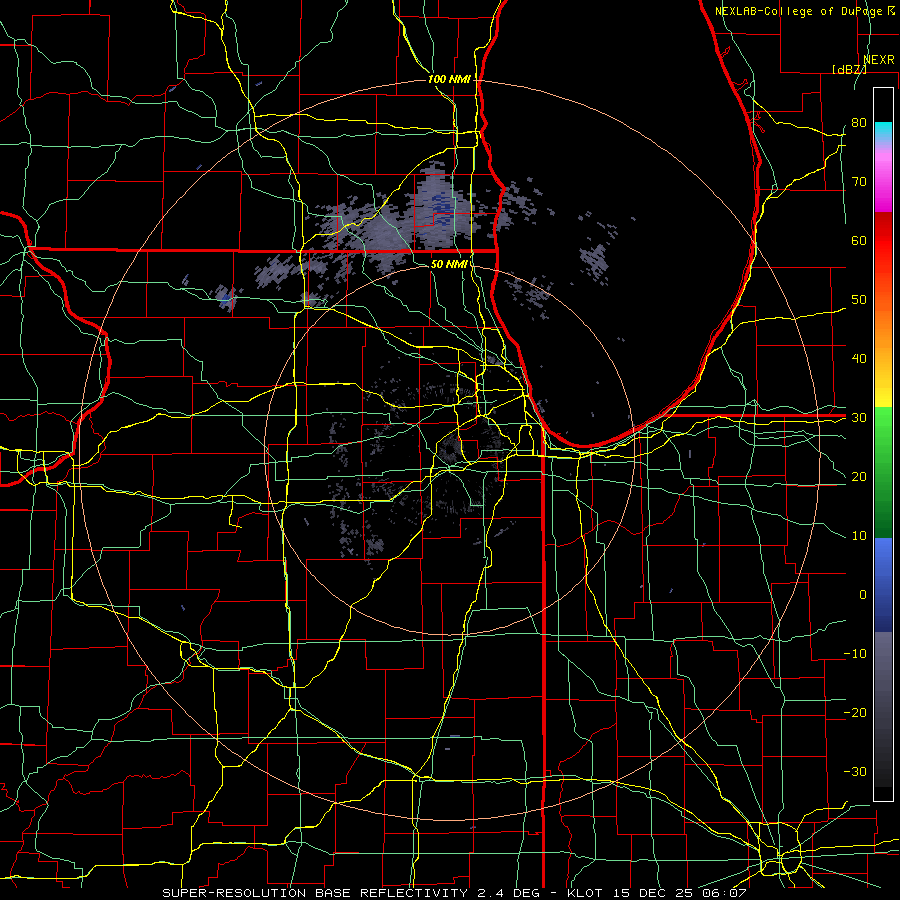Click the Super-Resolution Base Reflectivity caption text
Viewport: 900px width, 900px height.
click(x=315, y=893)
